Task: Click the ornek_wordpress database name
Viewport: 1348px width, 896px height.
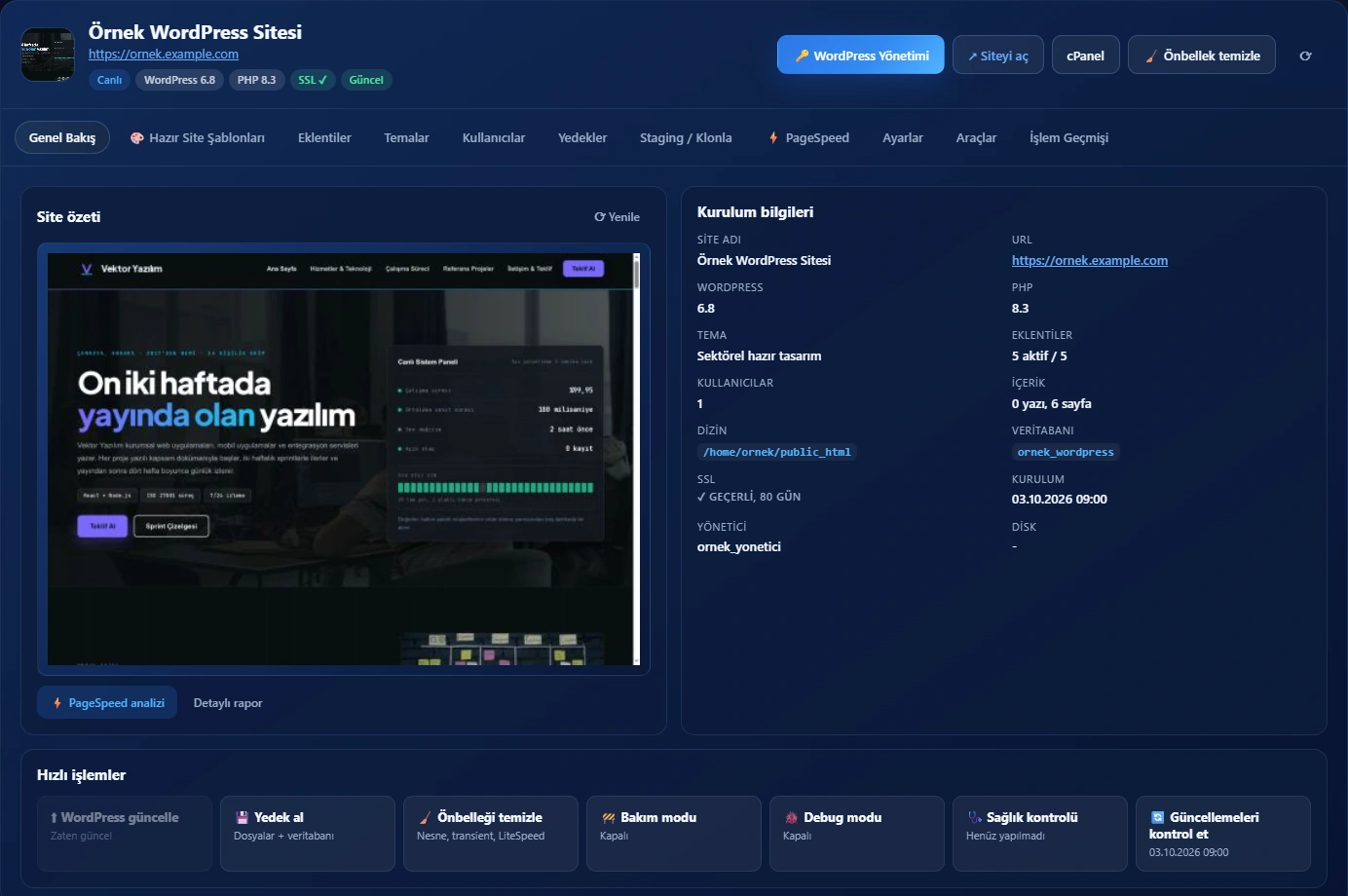Action: tap(1066, 452)
